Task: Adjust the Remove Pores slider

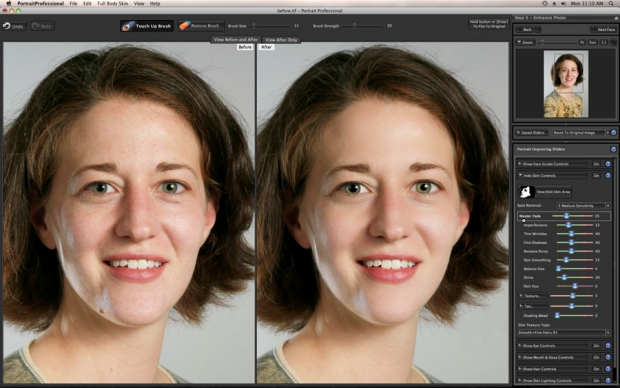Action: pos(575,251)
